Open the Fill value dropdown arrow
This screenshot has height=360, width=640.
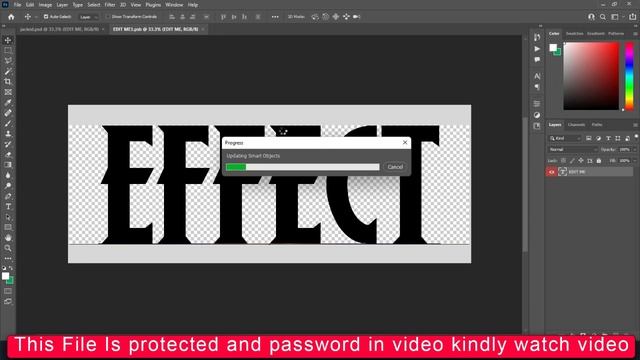[x=635, y=161]
